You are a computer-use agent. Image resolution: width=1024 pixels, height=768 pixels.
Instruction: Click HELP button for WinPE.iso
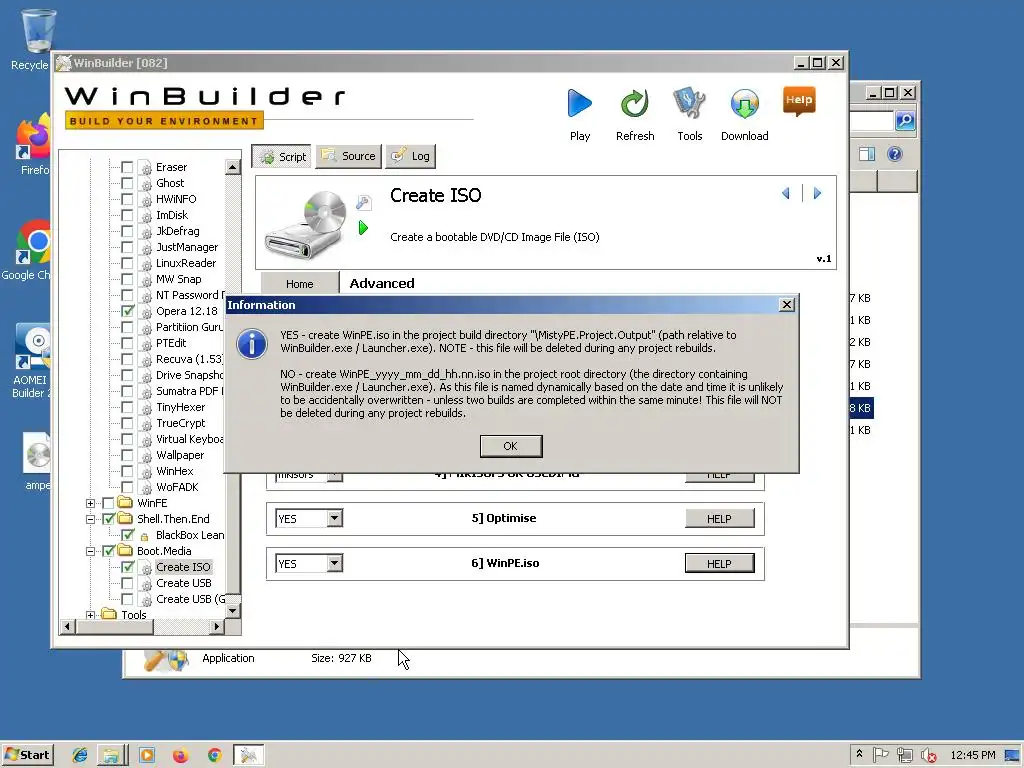[x=719, y=563]
